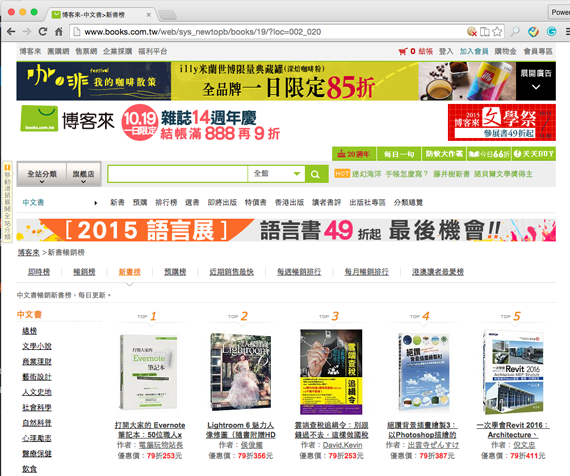Open the 全館 search scope dropdown
This screenshot has height=476, width=570.
(x=276, y=174)
